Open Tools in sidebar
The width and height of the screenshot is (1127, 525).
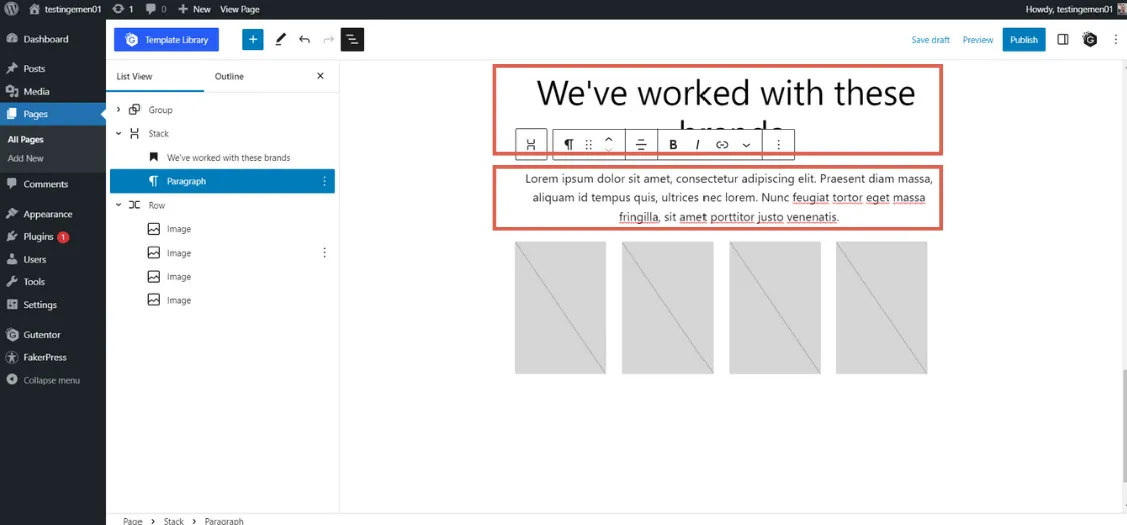point(52,282)
